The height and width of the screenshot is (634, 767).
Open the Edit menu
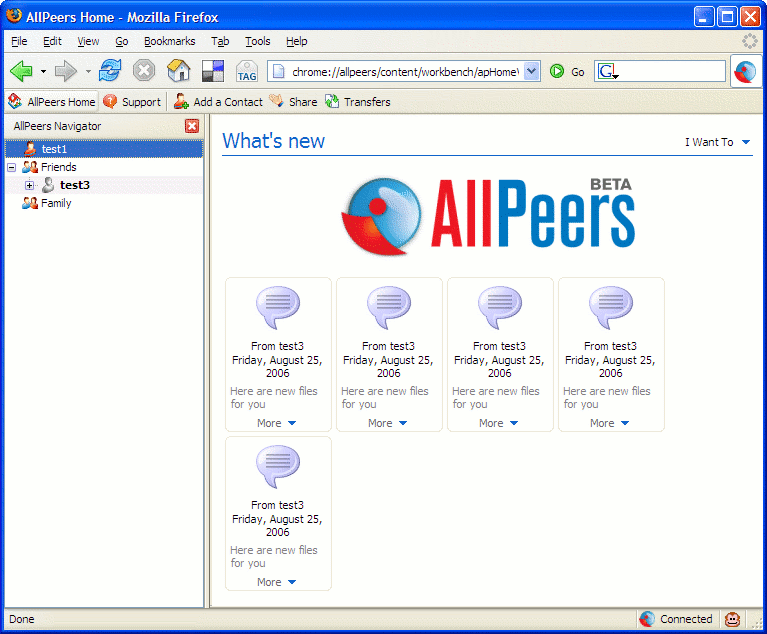click(52, 41)
